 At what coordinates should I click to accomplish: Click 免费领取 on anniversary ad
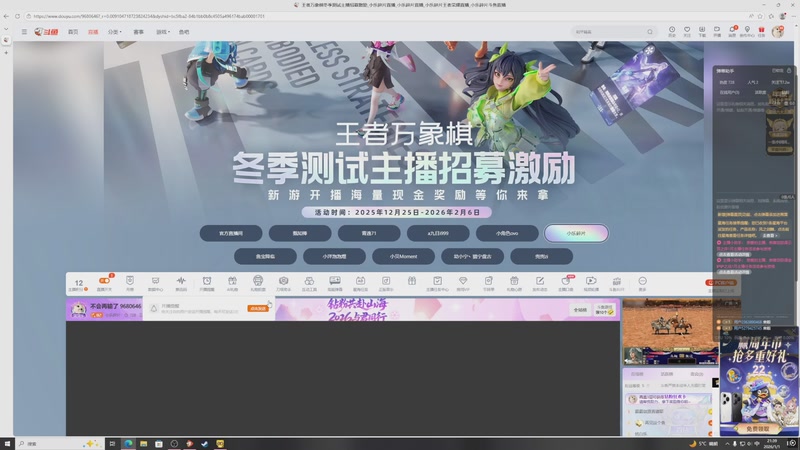(x=758, y=429)
